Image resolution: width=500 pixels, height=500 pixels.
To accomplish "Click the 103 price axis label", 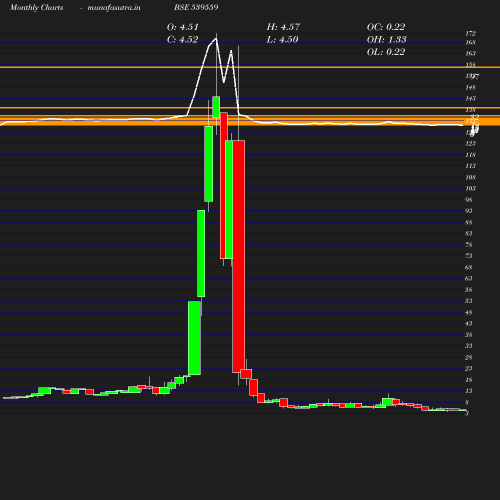I will (x=471, y=188).
